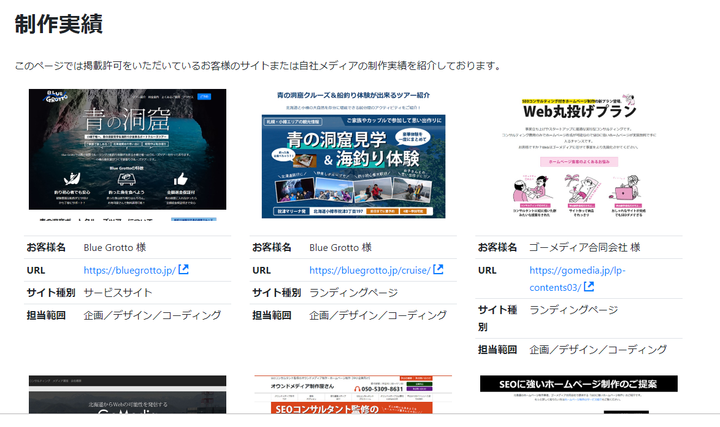Click '担当範囲' label in the first card
Image resolution: width=720 pixels, height=427 pixels.
click(46, 315)
